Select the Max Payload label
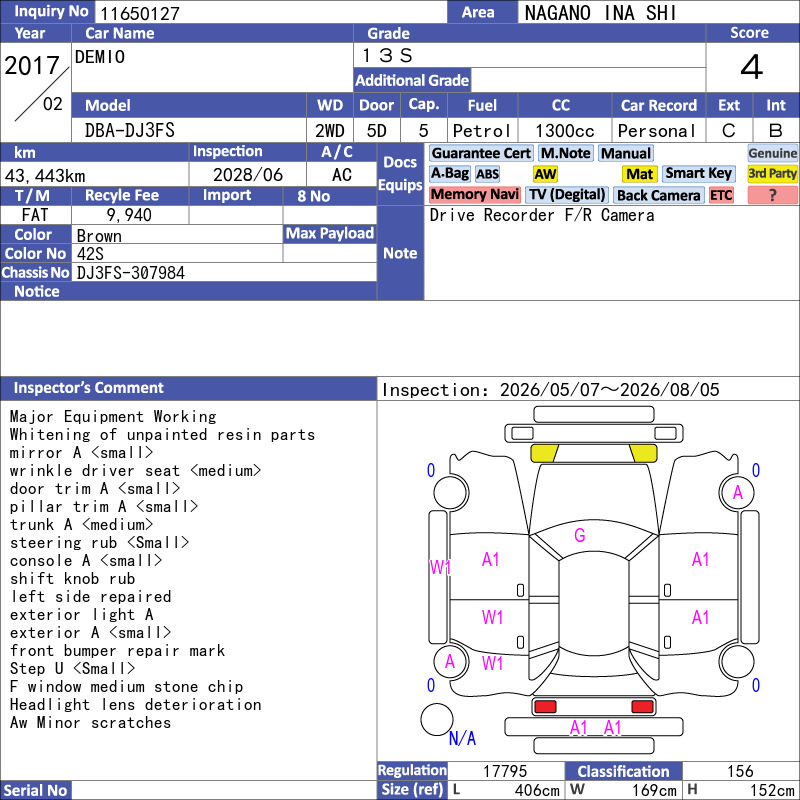 pos(330,234)
